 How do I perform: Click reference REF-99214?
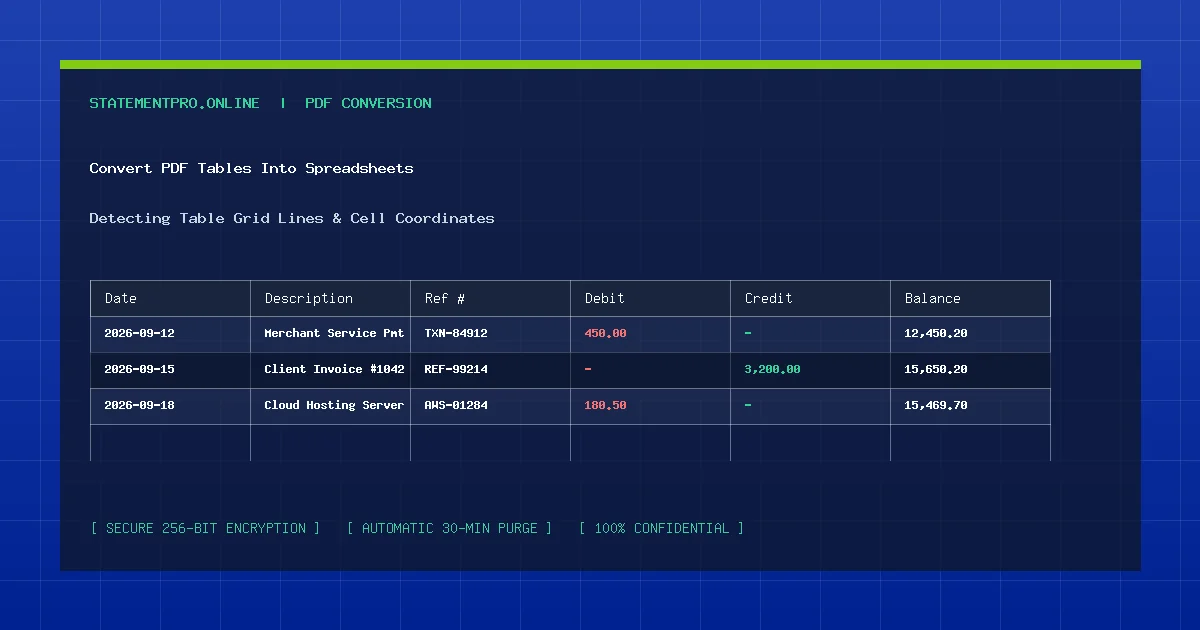click(456, 369)
